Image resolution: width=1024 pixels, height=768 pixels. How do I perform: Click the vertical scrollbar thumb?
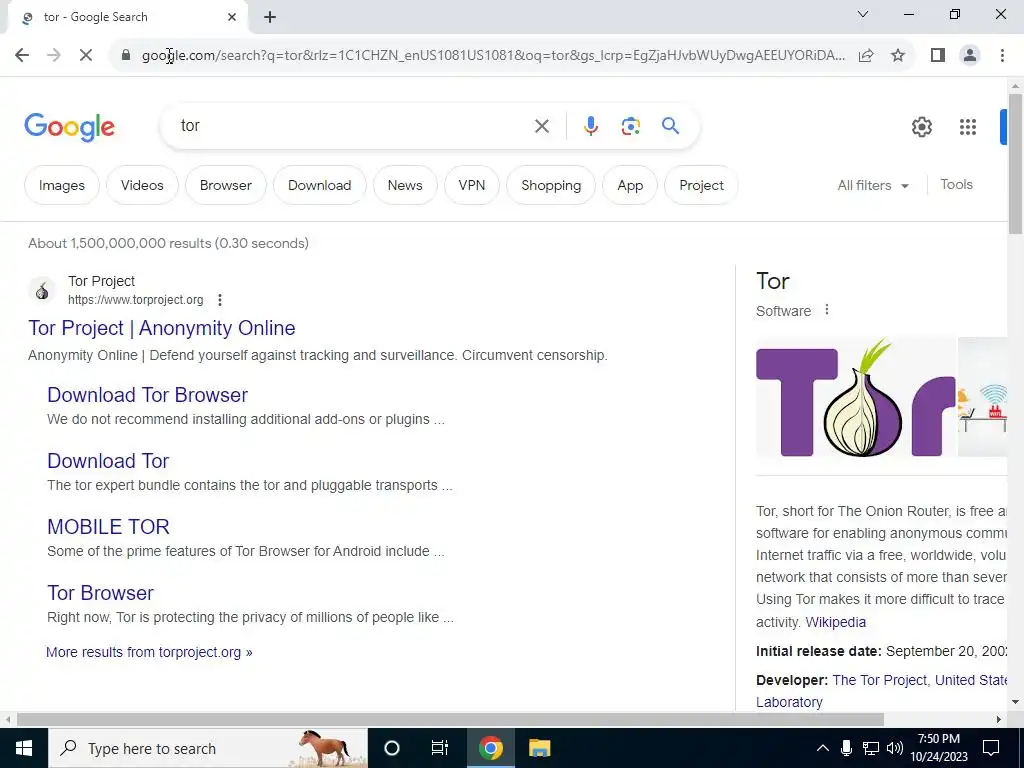click(1015, 163)
